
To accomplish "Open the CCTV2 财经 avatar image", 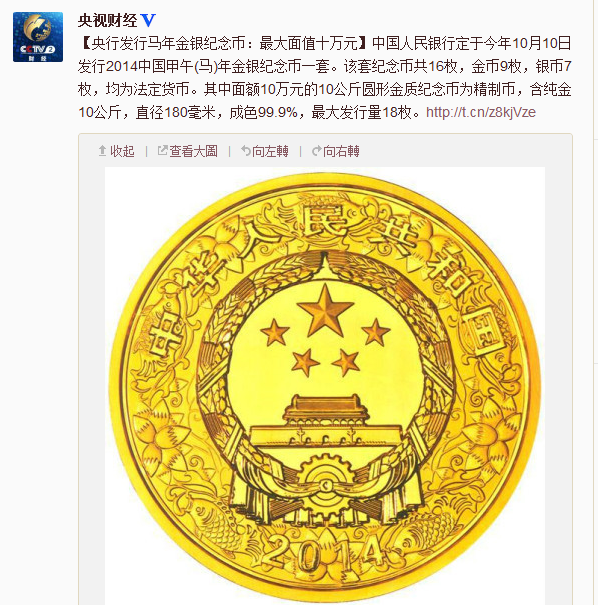I will click(x=38, y=37).
